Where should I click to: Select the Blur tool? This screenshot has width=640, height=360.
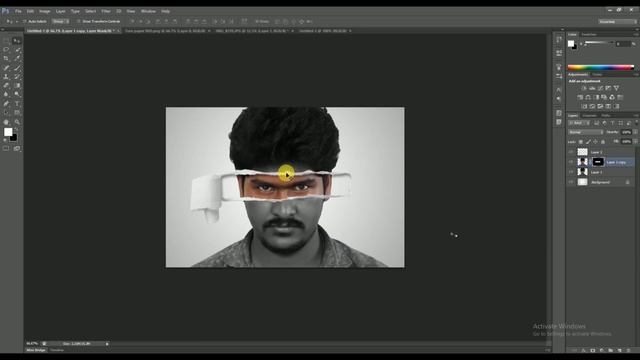point(6,95)
